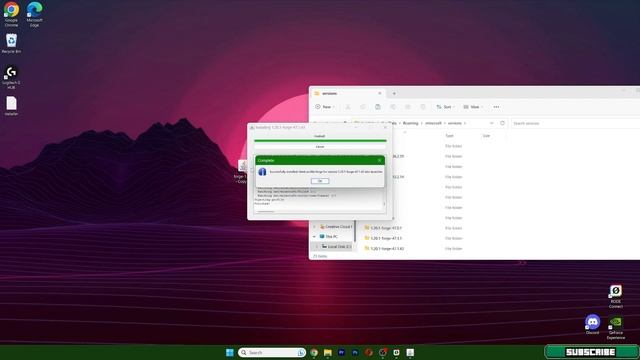
Task: Click Roaming in the address breadcrumb
Action: [410, 123]
